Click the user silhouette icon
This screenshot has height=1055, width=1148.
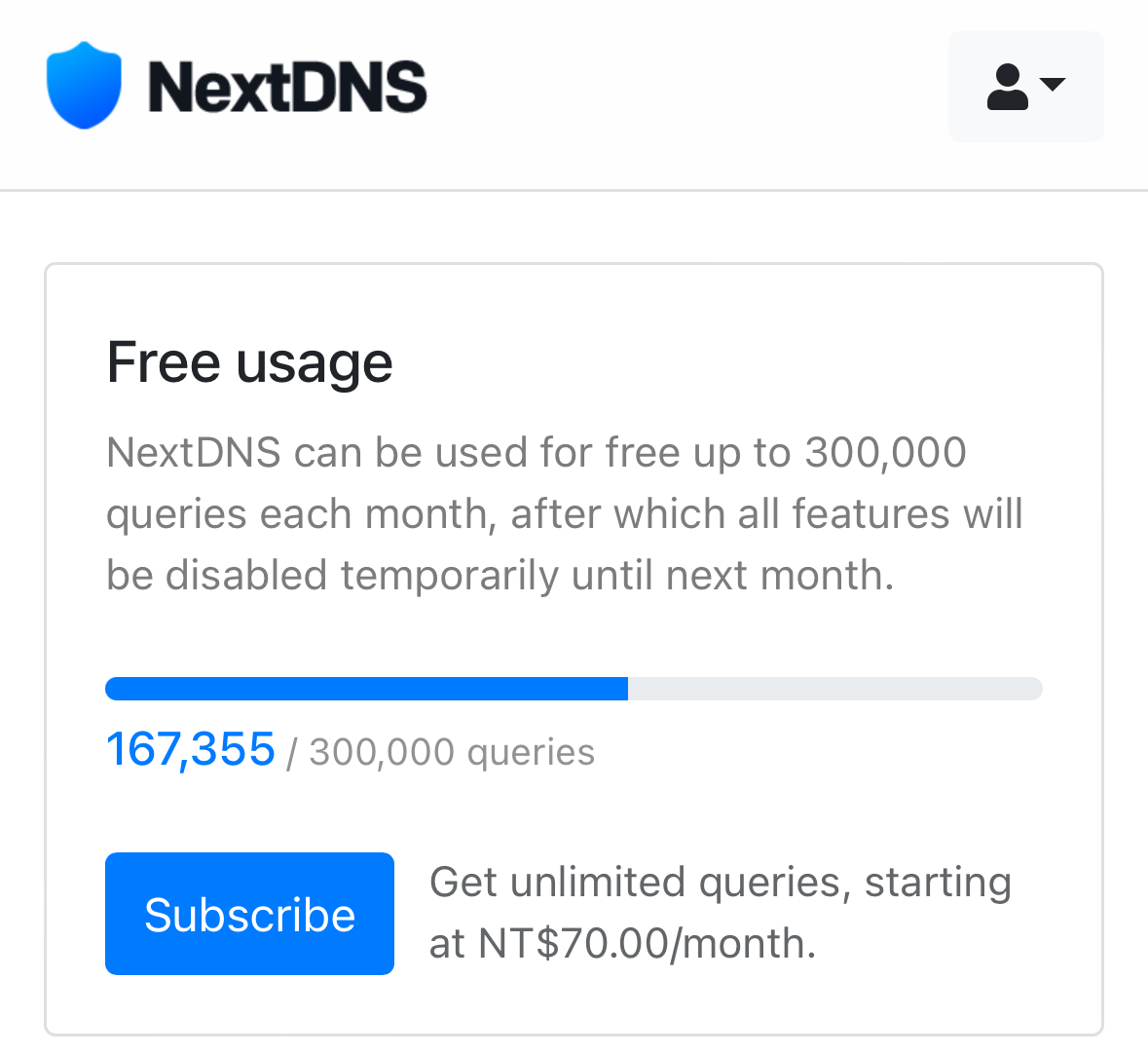(1007, 87)
